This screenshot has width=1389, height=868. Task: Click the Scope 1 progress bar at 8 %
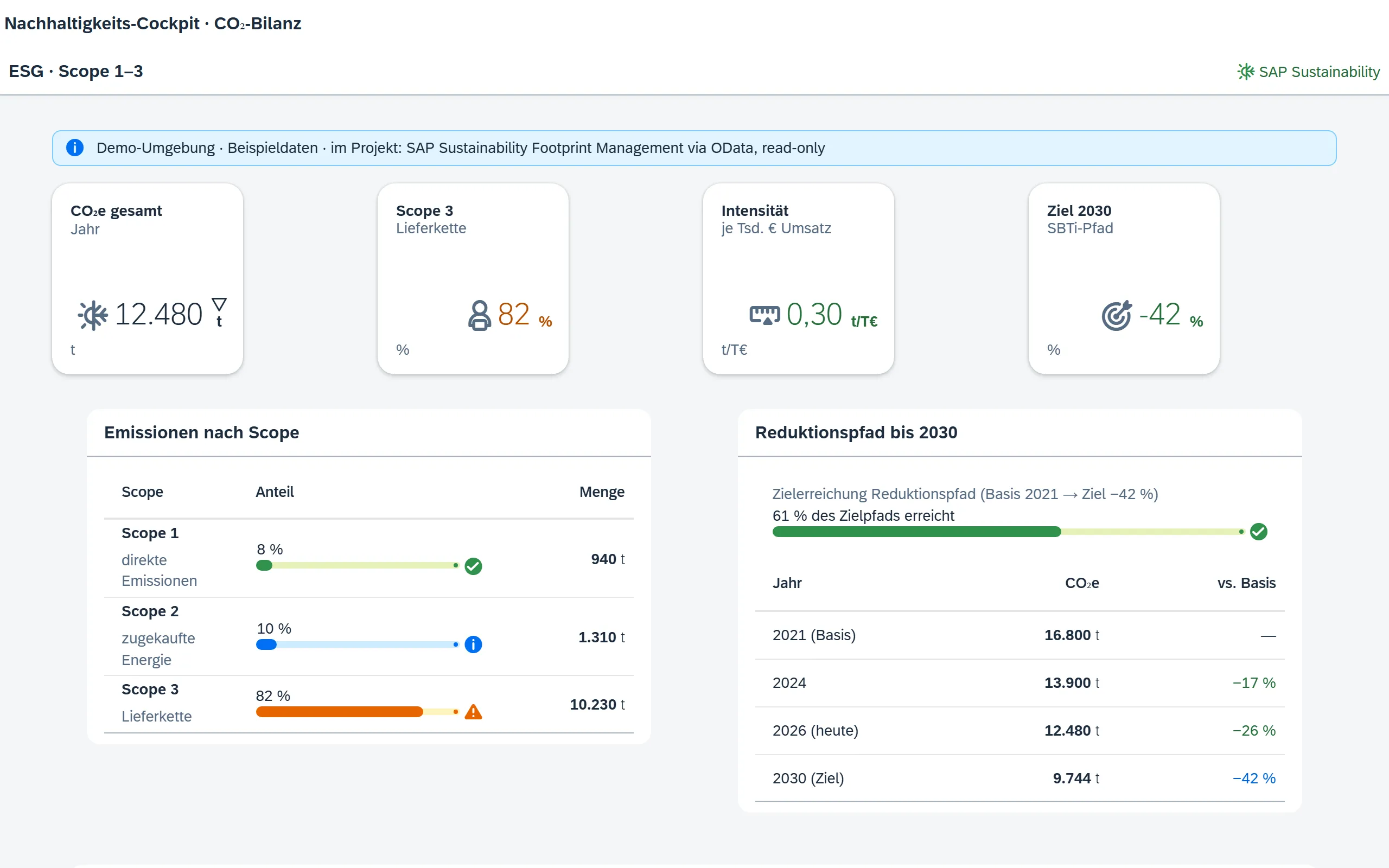pyautogui.click(x=357, y=566)
